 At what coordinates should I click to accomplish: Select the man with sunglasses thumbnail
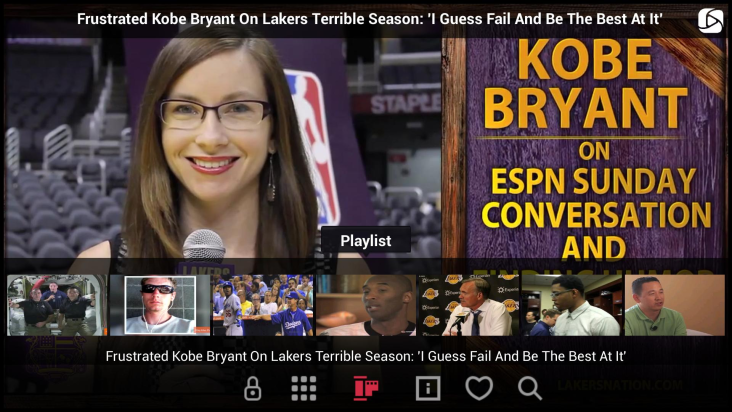160,305
